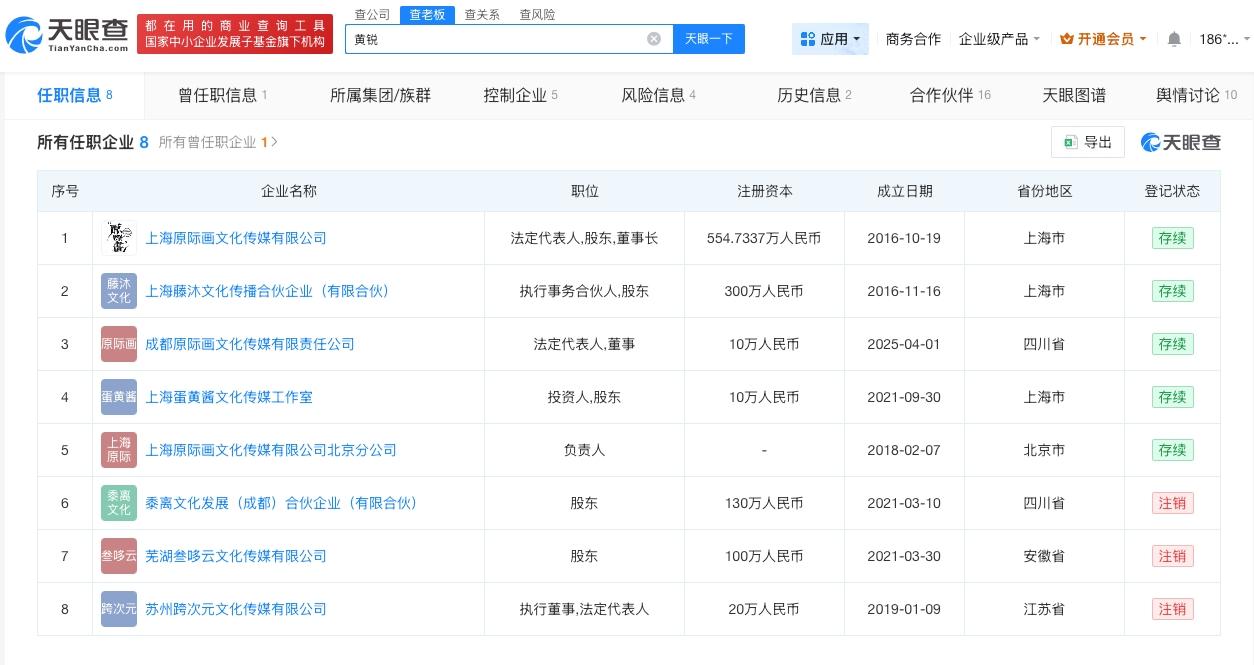Open 上海原际画文化传媒有限公司北京分公司 link
Viewport: 1254px width, 665px height.
click(271, 450)
